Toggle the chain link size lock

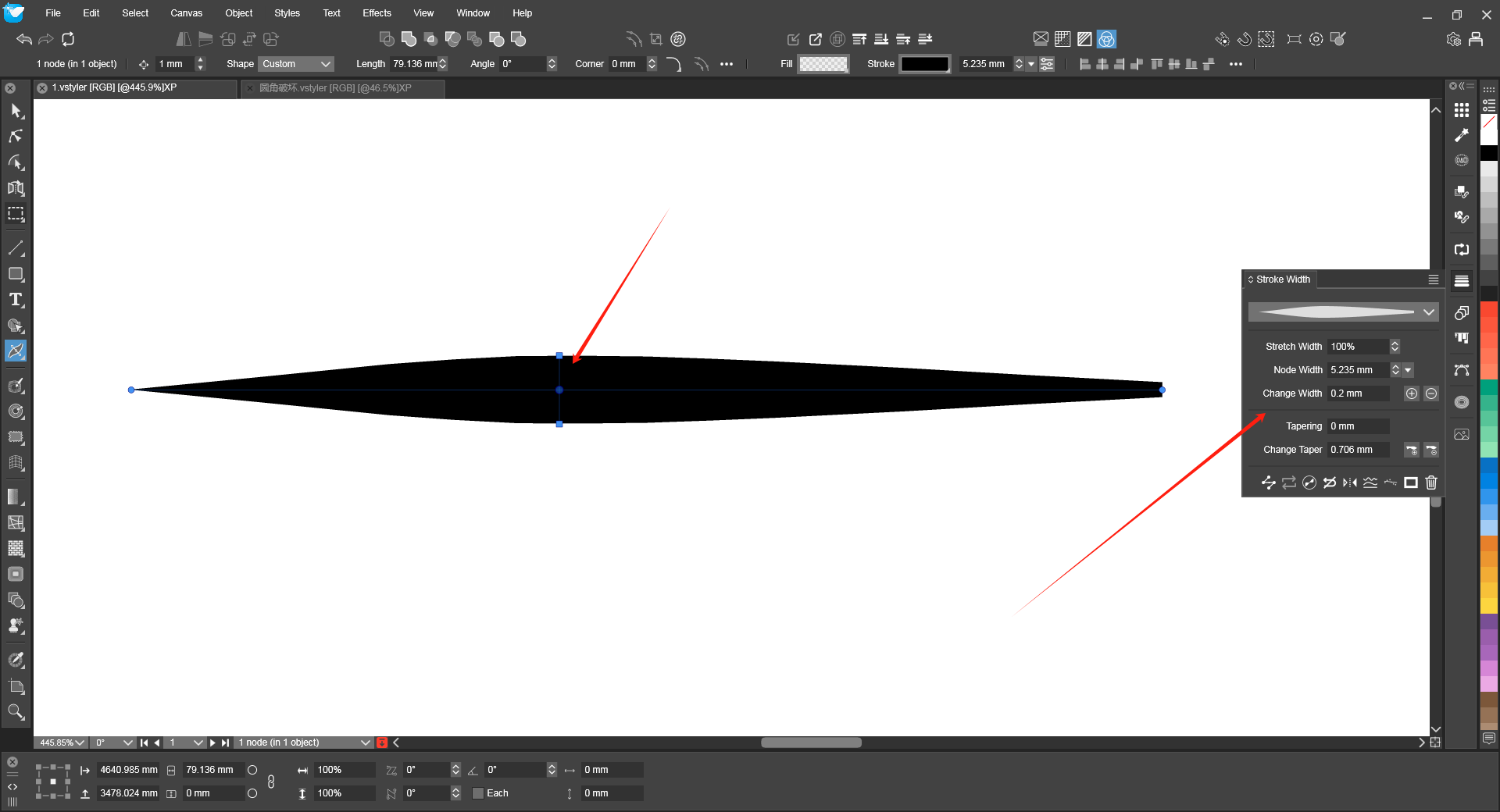pyautogui.click(x=271, y=782)
